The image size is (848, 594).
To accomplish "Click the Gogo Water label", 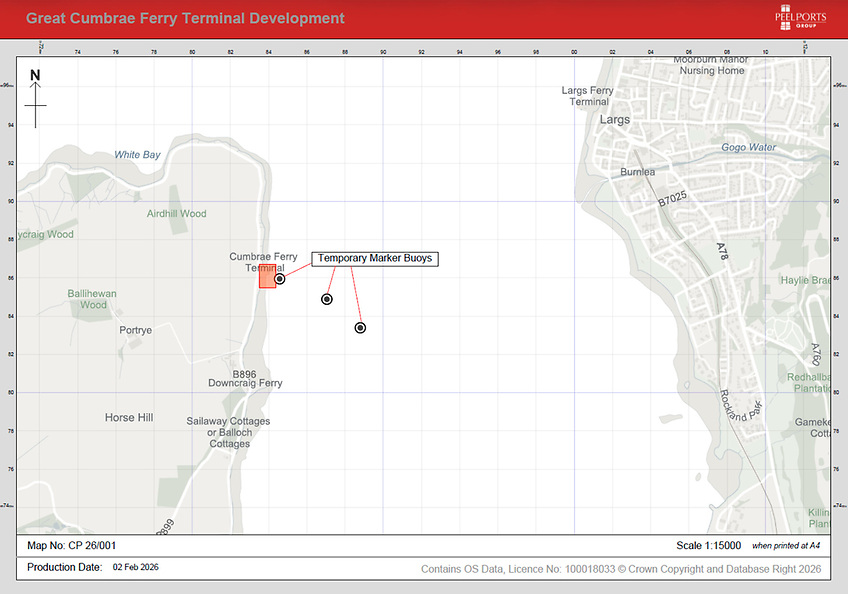I will click(x=748, y=147).
